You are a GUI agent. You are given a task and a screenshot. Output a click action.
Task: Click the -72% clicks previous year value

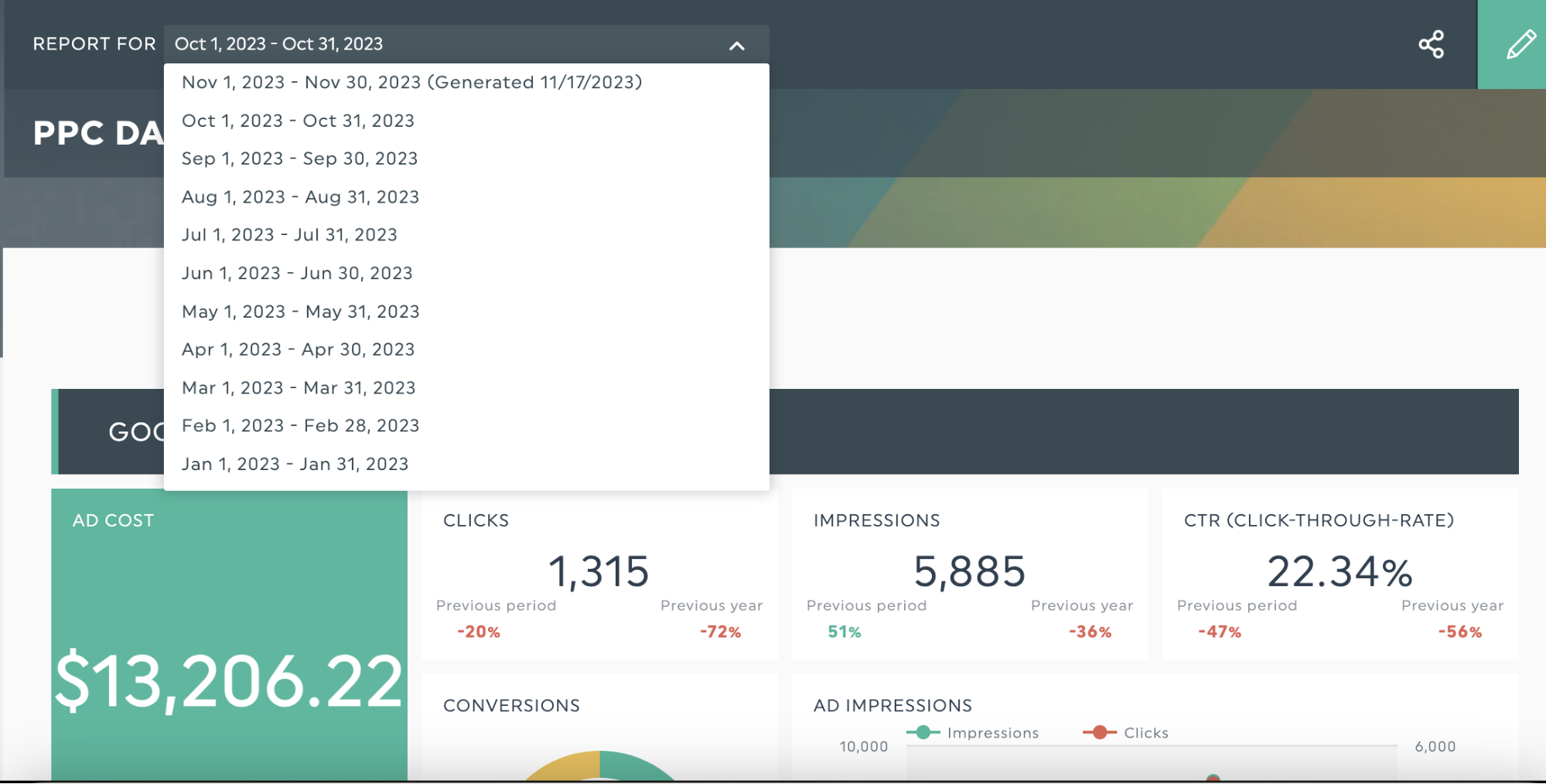point(720,632)
